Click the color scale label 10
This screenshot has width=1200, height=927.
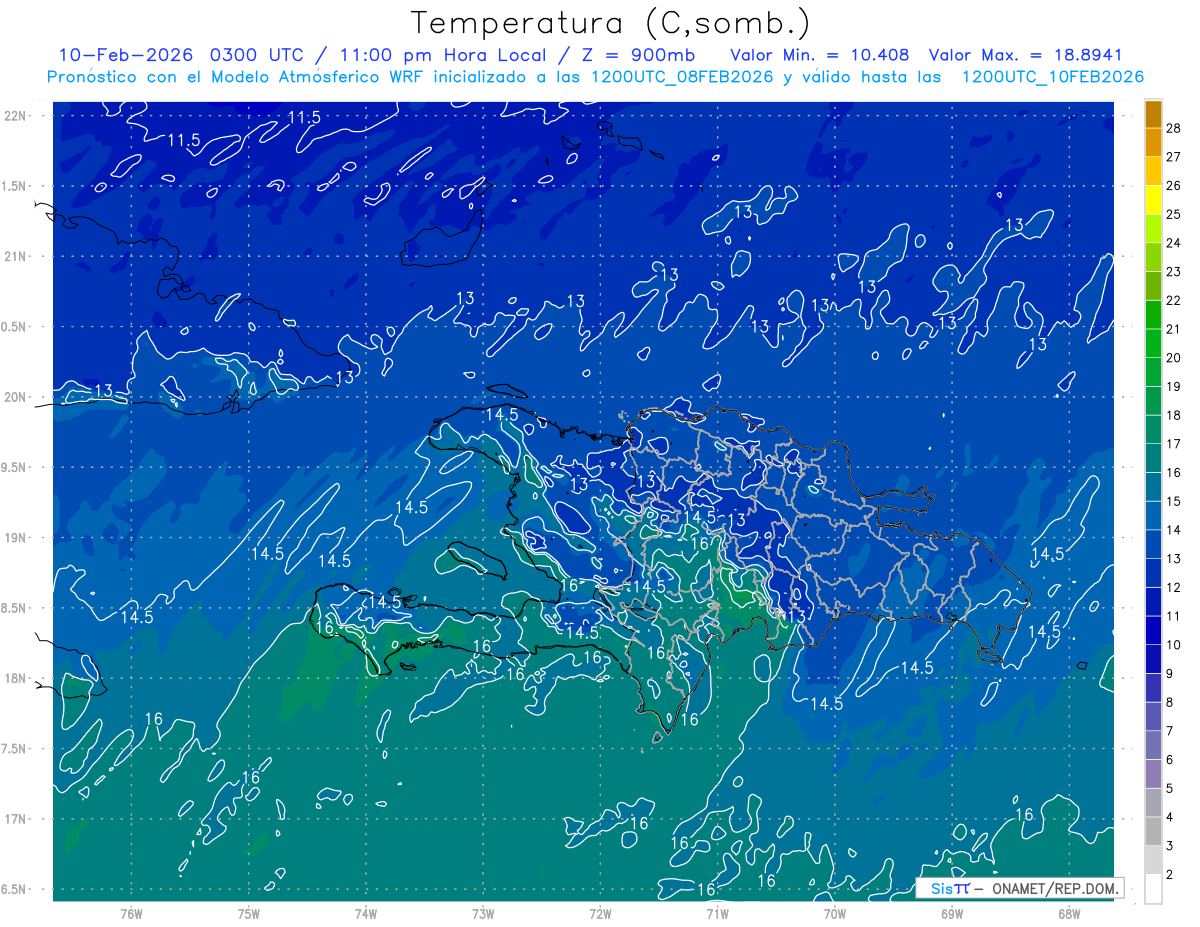point(1174,645)
